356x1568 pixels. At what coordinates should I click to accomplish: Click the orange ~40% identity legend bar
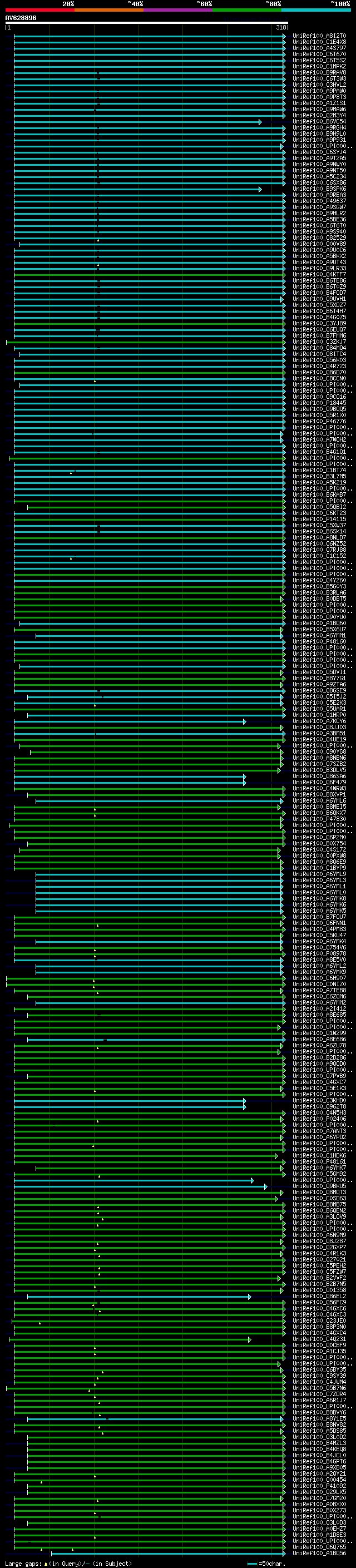(x=109, y=11)
